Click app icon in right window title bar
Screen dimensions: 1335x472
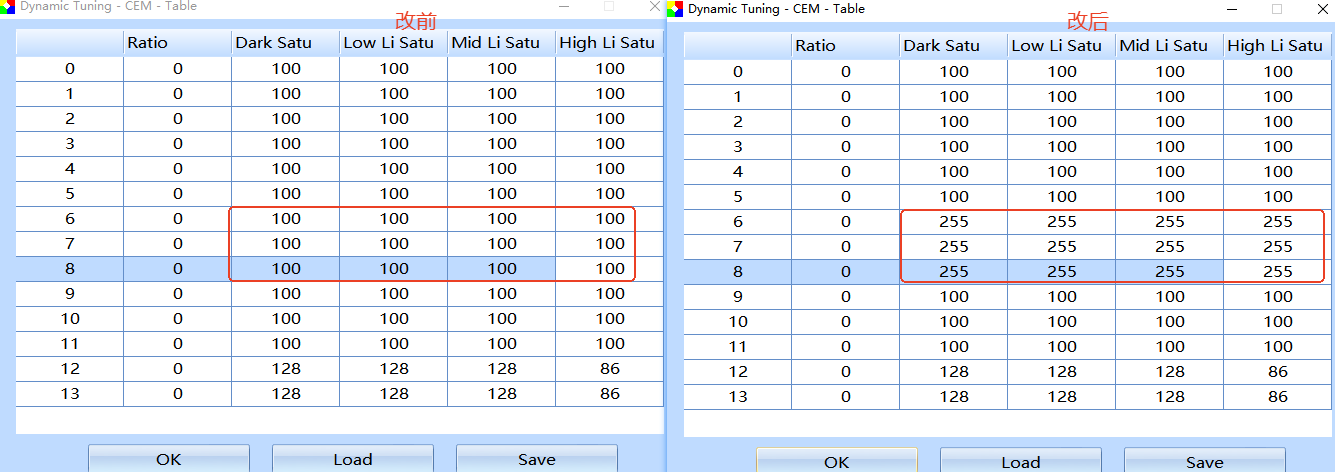coord(676,9)
